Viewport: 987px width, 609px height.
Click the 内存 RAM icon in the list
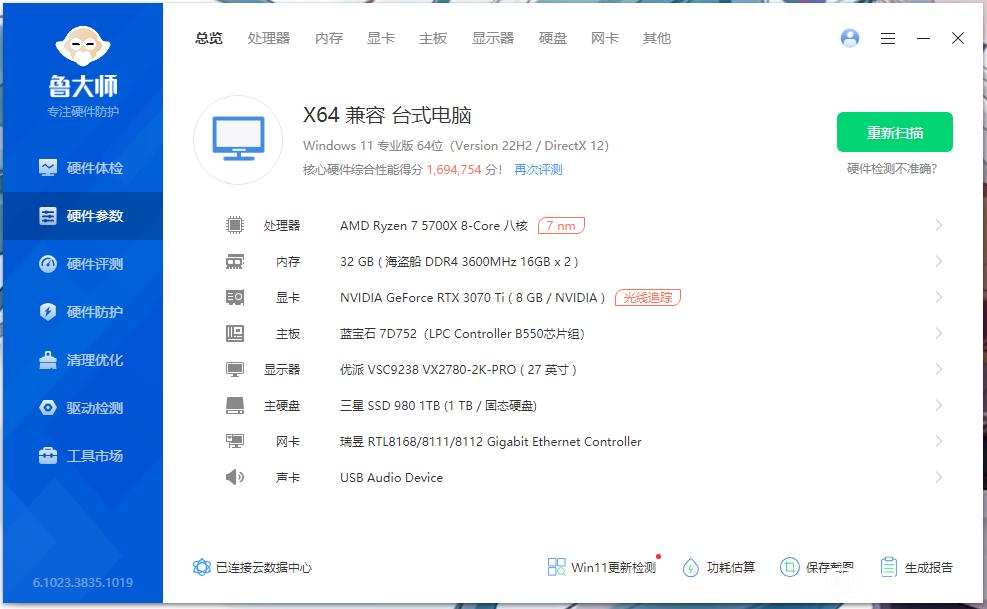[235, 261]
